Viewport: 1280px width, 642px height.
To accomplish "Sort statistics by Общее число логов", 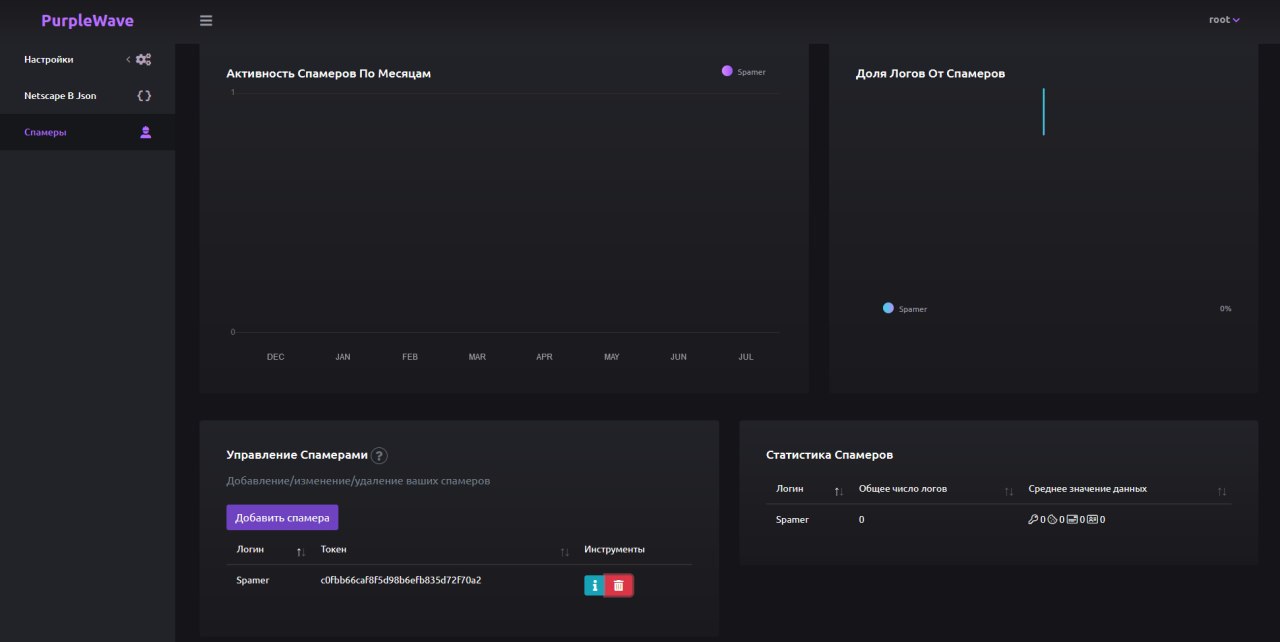I will (x=1008, y=491).
